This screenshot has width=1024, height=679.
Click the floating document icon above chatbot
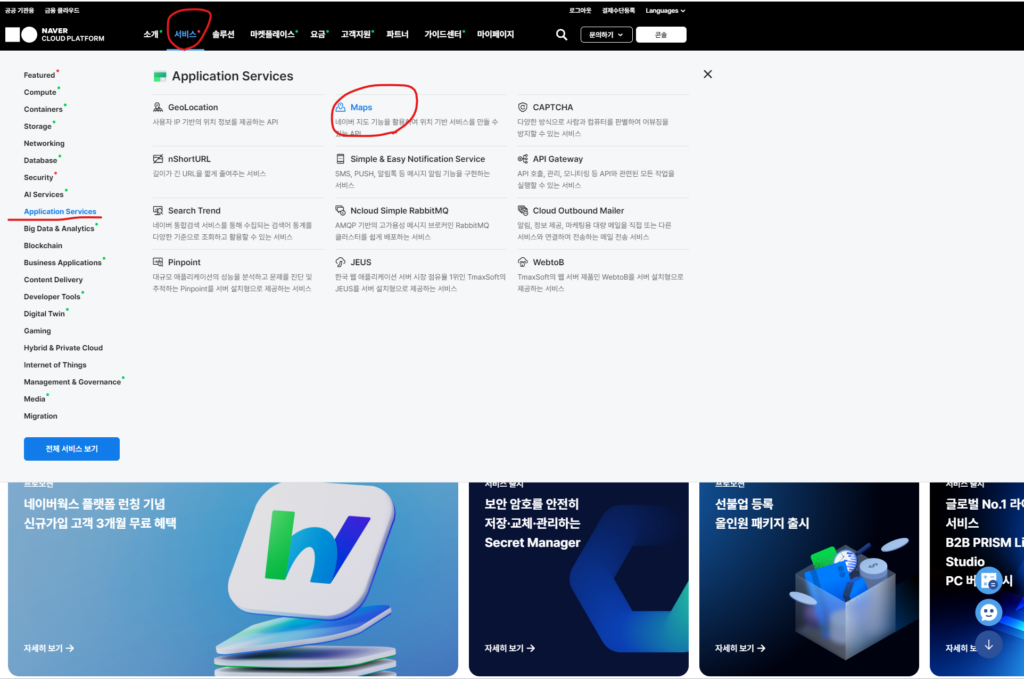[x=989, y=580]
